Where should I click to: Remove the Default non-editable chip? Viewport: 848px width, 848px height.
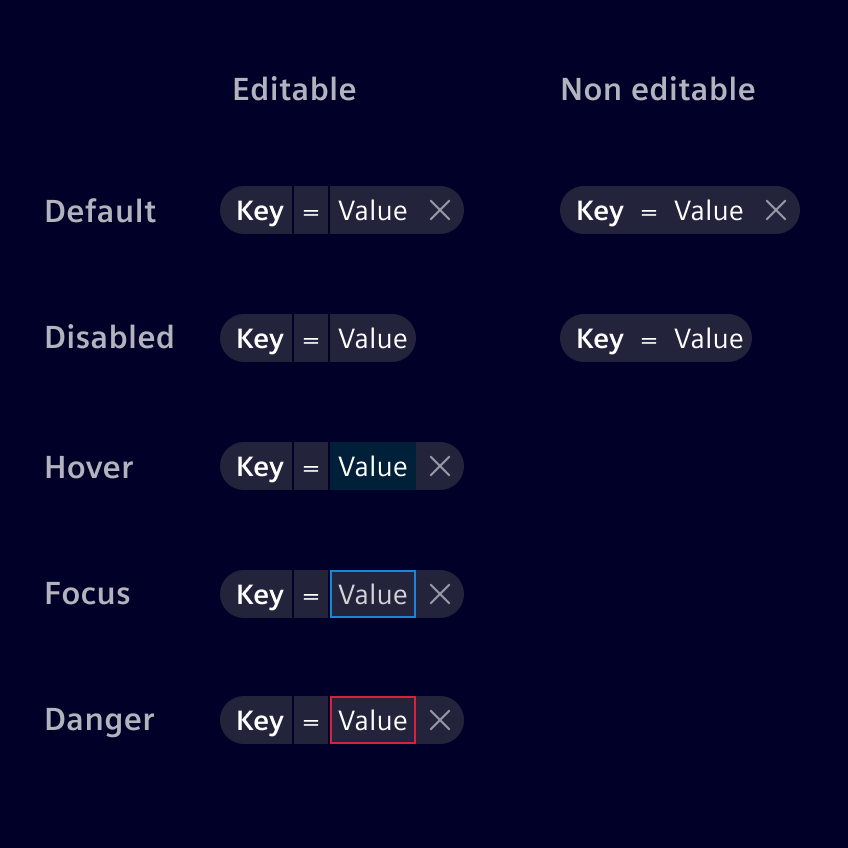pyautogui.click(x=776, y=210)
